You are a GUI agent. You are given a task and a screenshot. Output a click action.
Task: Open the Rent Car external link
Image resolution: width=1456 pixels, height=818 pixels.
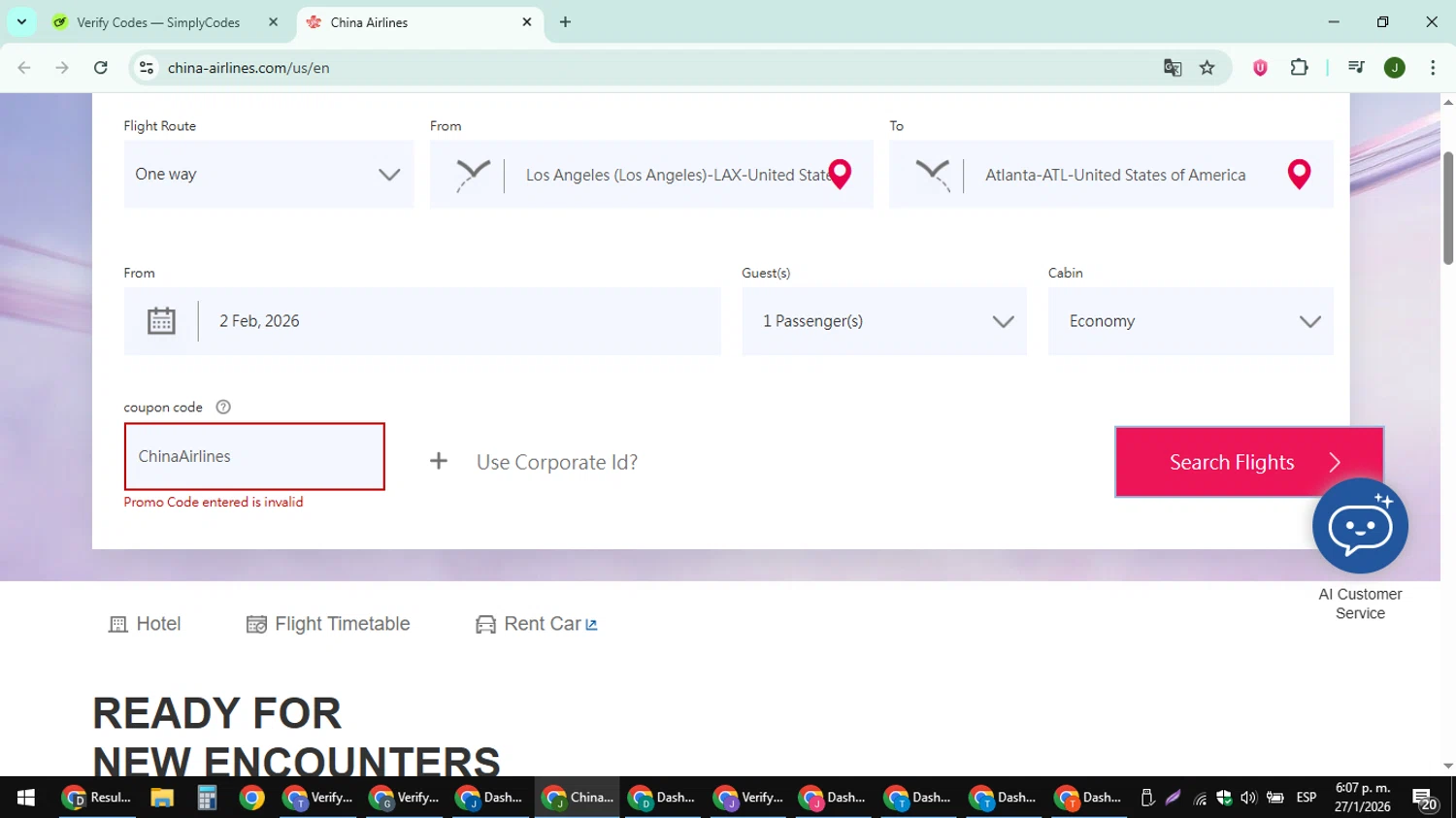coord(537,624)
